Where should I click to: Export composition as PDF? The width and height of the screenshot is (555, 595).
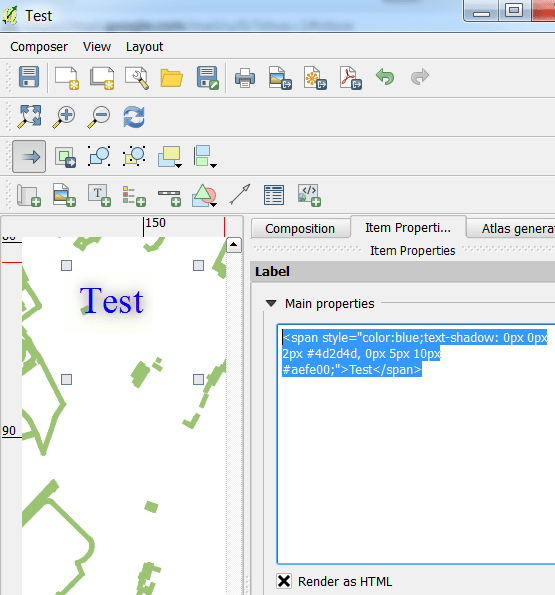pyautogui.click(x=350, y=78)
